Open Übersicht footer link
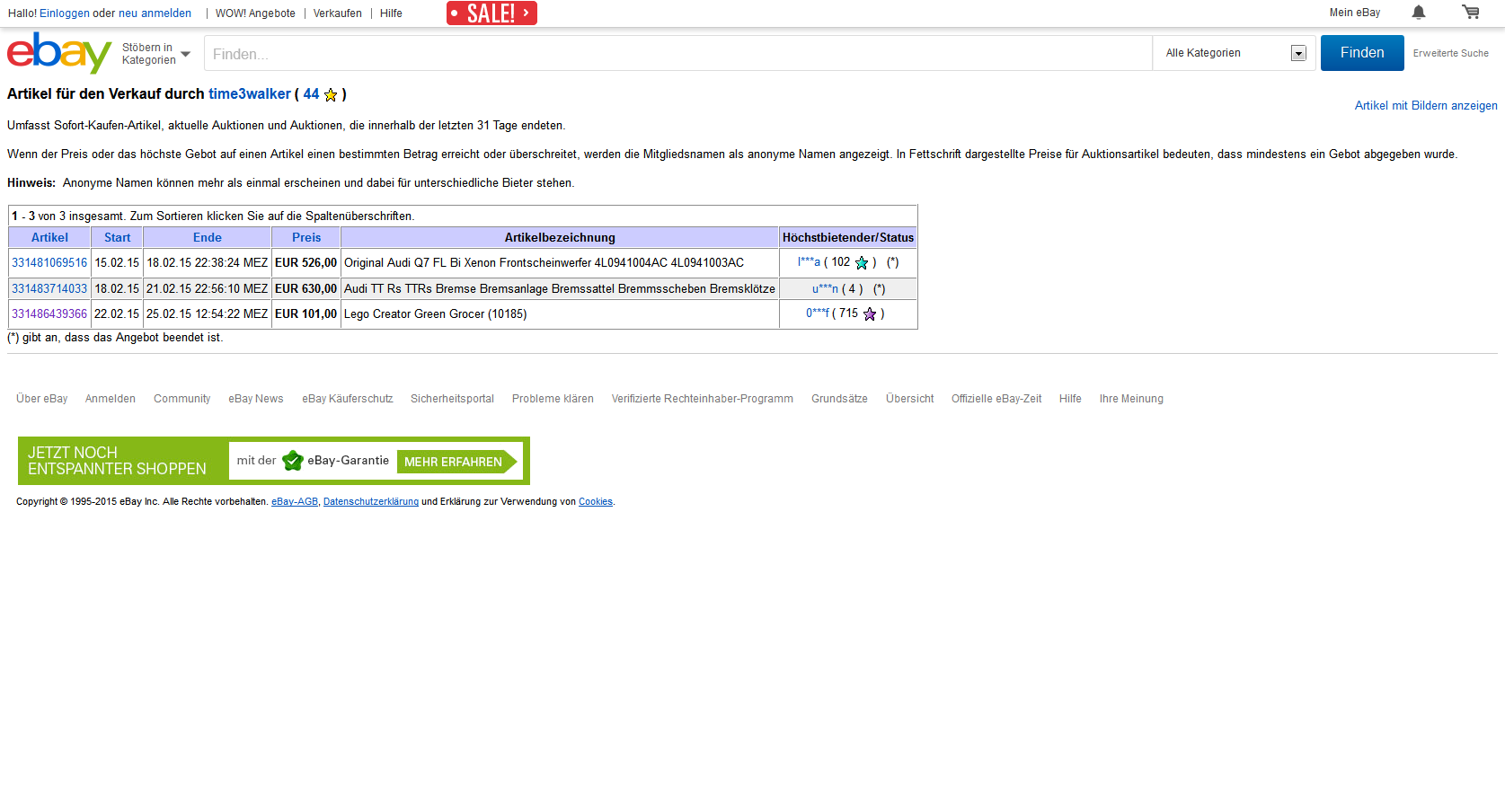This screenshot has height=812, width=1505. (x=909, y=399)
